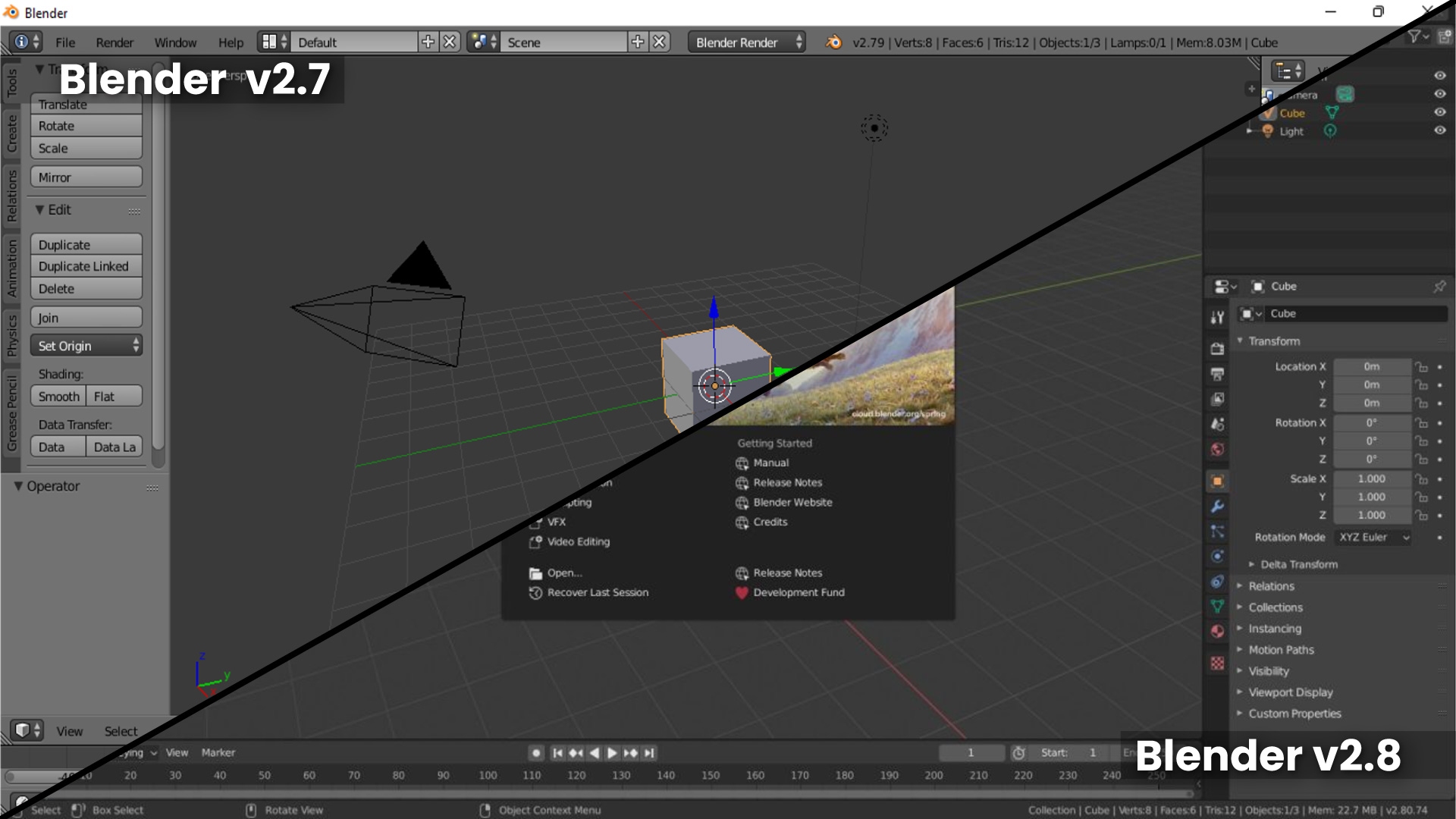The width and height of the screenshot is (1456, 819).
Task: Click jump to first frame button
Action: coord(557,753)
